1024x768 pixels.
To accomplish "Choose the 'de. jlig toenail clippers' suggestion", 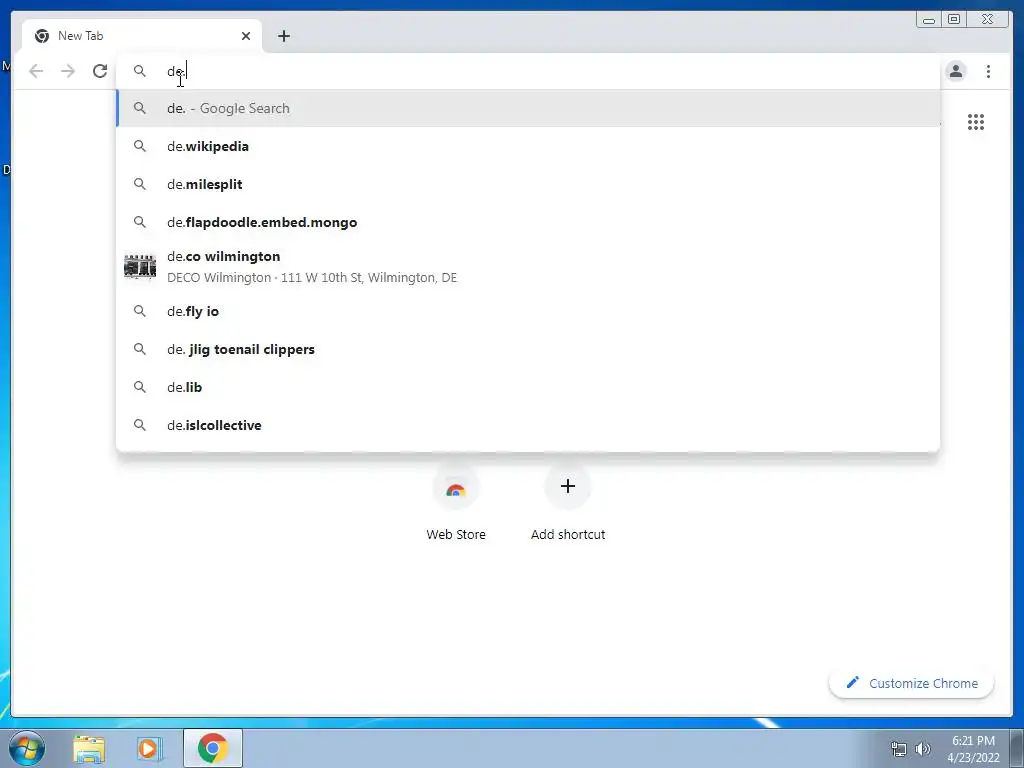I will pos(528,349).
